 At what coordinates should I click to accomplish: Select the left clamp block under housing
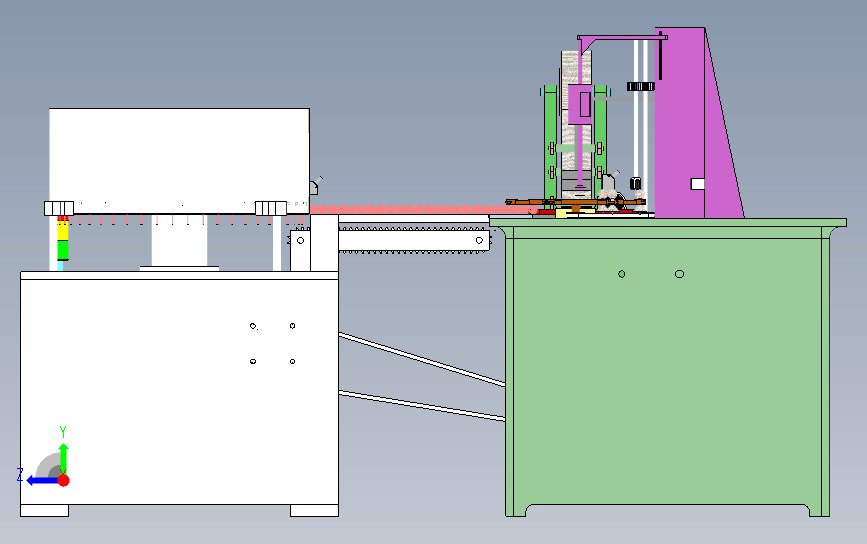tap(59, 208)
